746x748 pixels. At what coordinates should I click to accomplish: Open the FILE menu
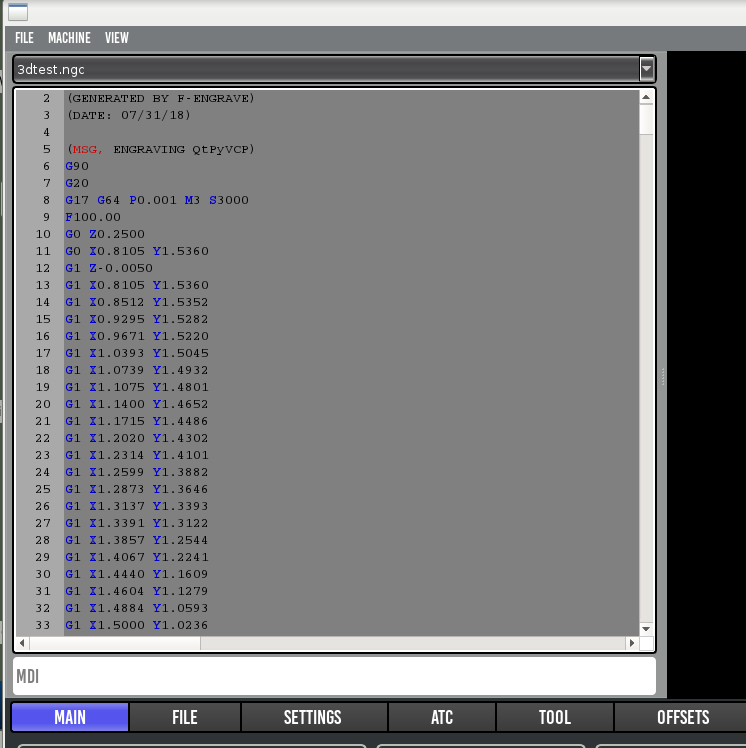(24, 38)
